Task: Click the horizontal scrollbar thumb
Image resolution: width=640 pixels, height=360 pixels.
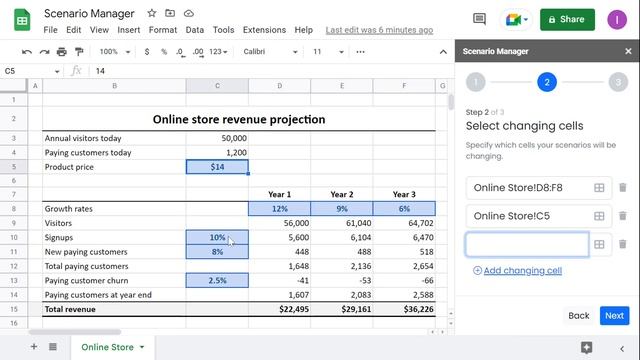Action: pos(75,332)
